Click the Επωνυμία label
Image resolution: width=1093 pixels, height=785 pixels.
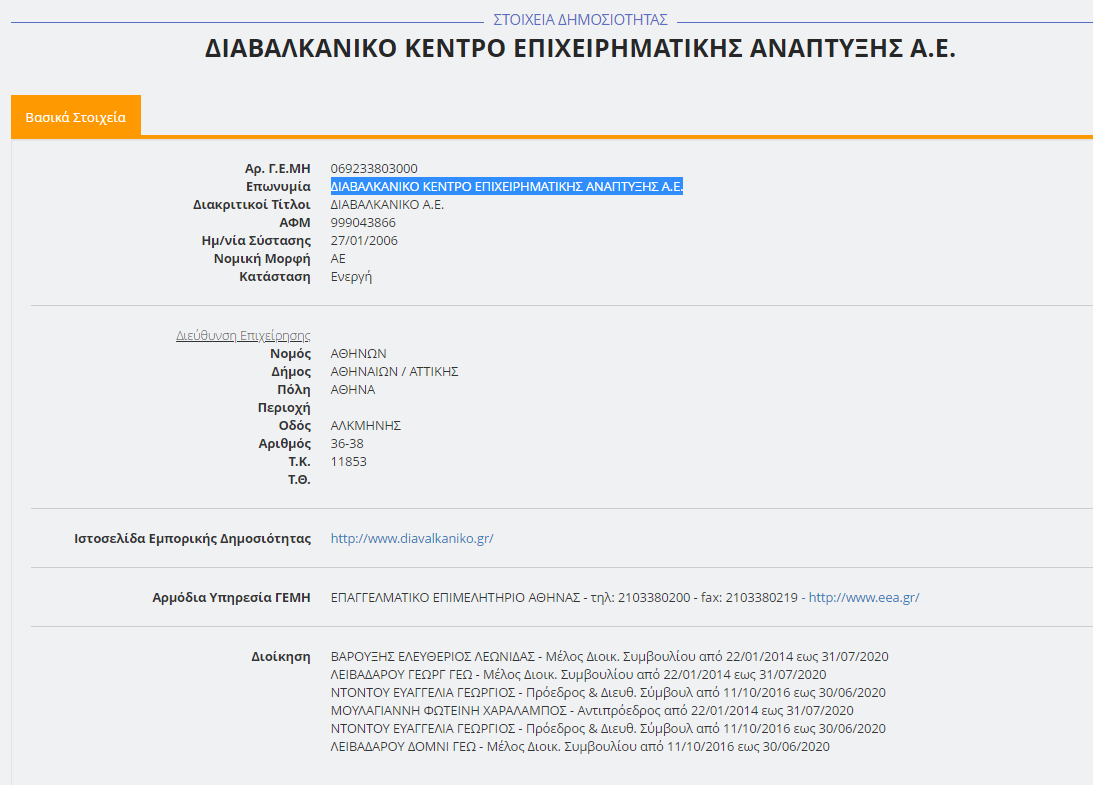(278, 187)
